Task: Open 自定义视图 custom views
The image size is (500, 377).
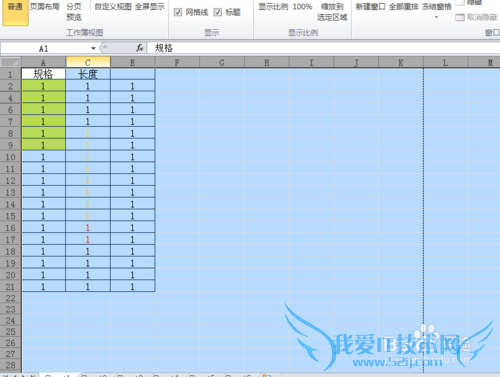Action: coord(113,7)
